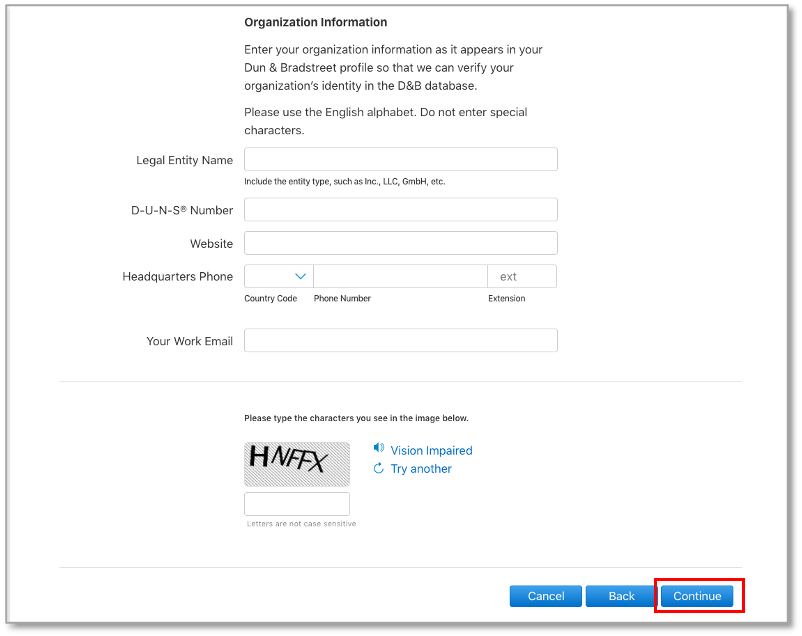Click the Headquarters Phone label text

177,277
